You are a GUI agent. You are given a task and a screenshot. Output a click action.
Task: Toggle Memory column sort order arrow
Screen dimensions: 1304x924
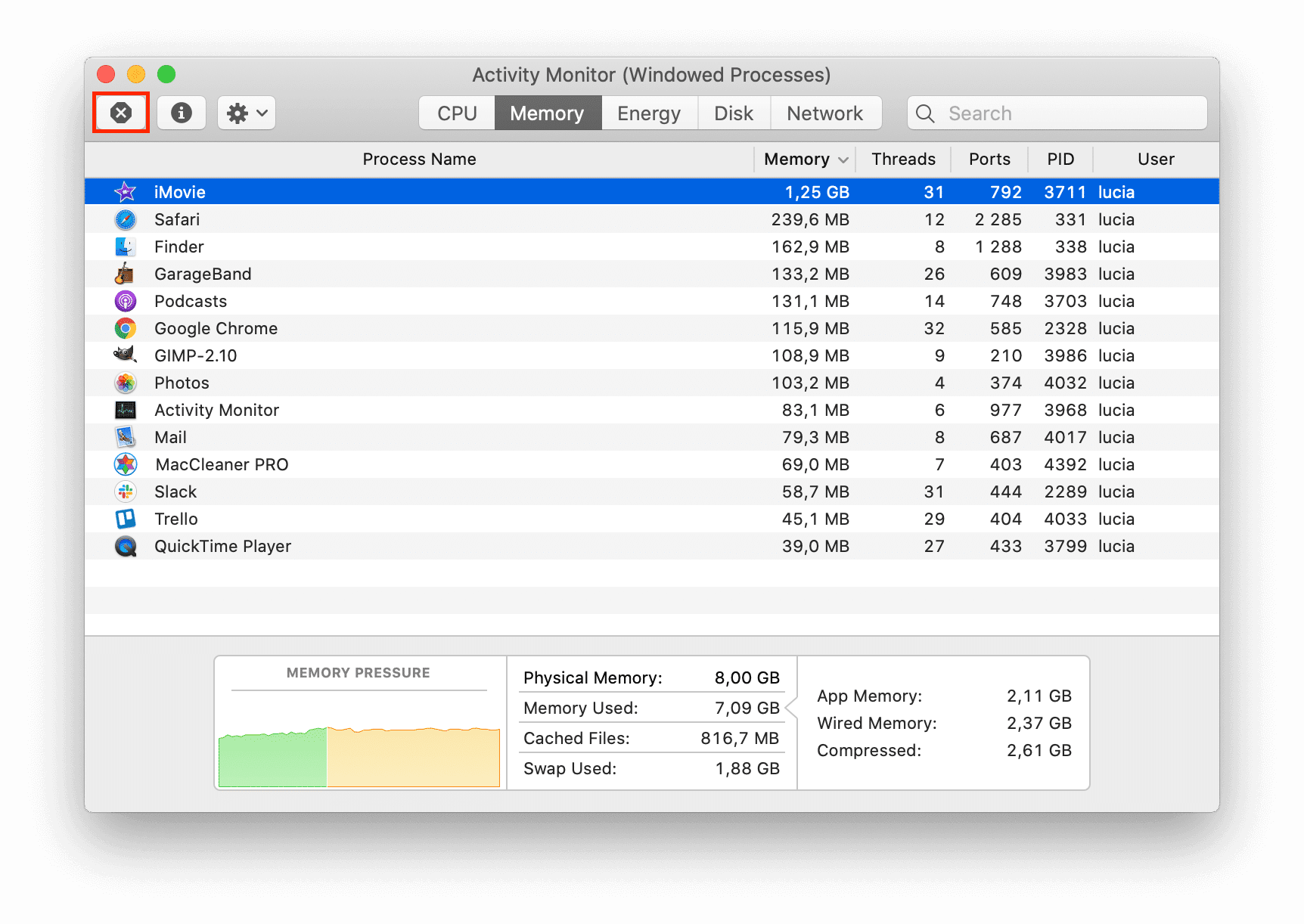(x=843, y=160)
